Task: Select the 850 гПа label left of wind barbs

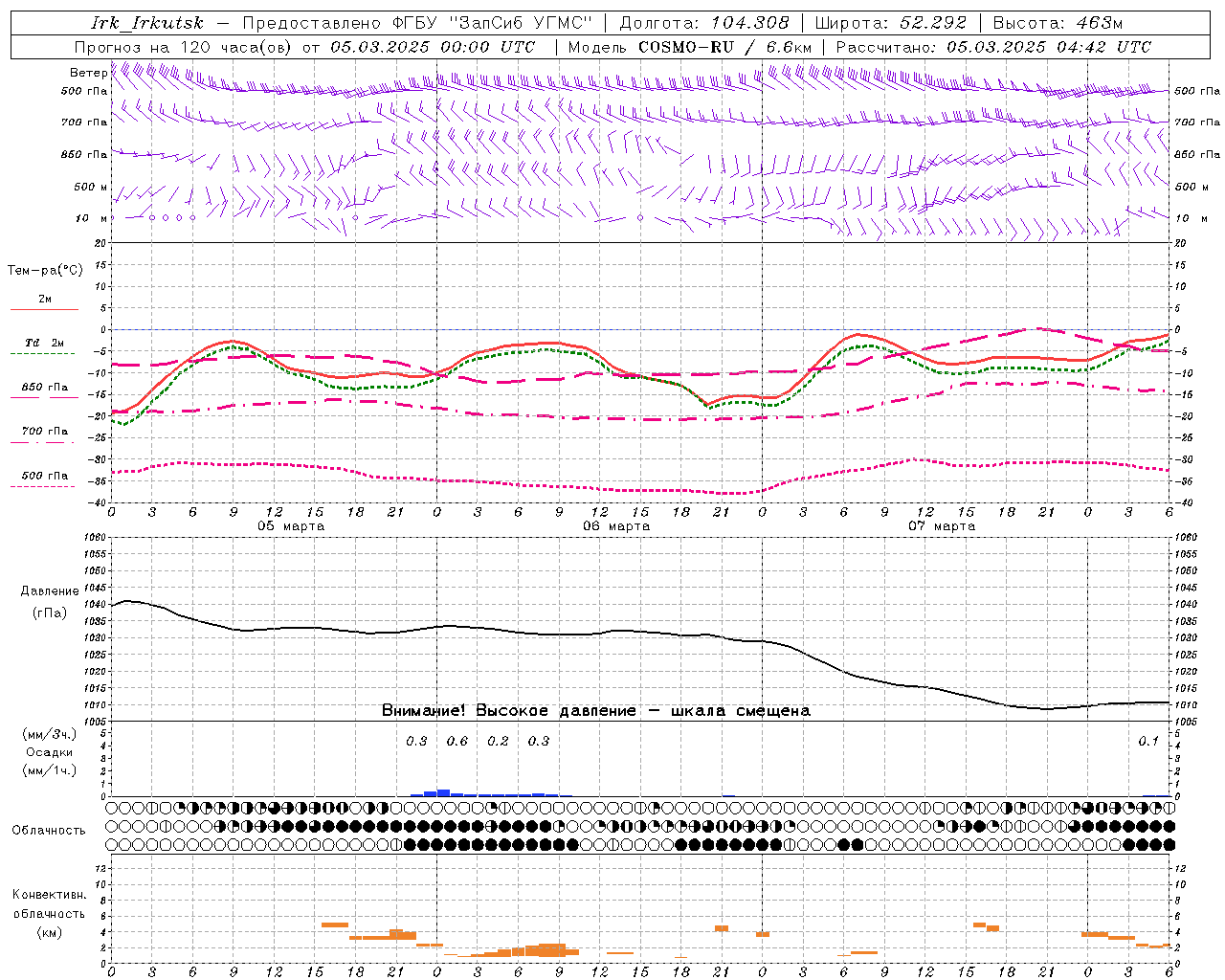Action: click(x=84, y=154)
